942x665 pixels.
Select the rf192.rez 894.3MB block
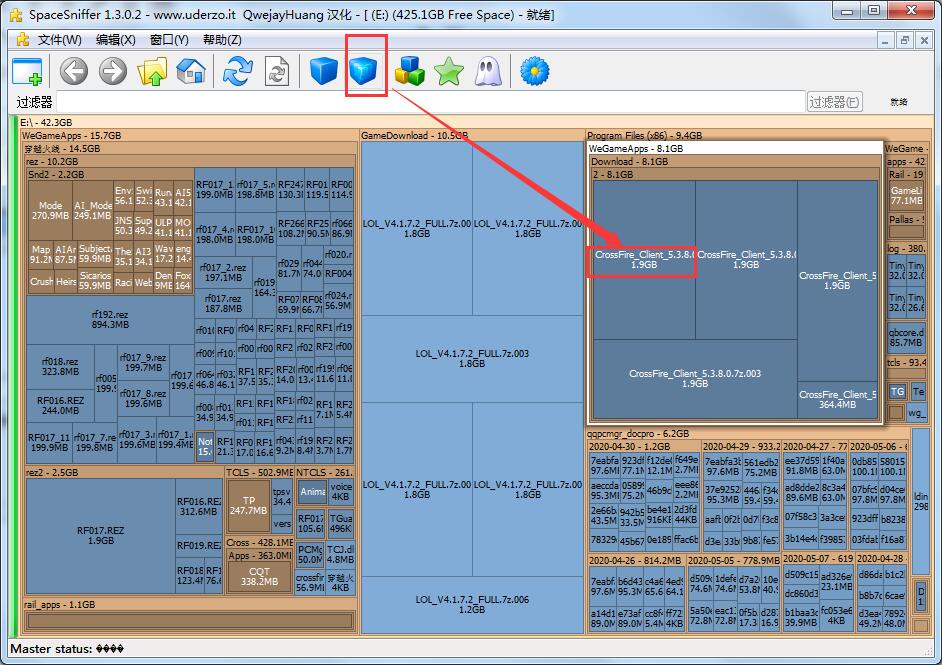[110, 320]
